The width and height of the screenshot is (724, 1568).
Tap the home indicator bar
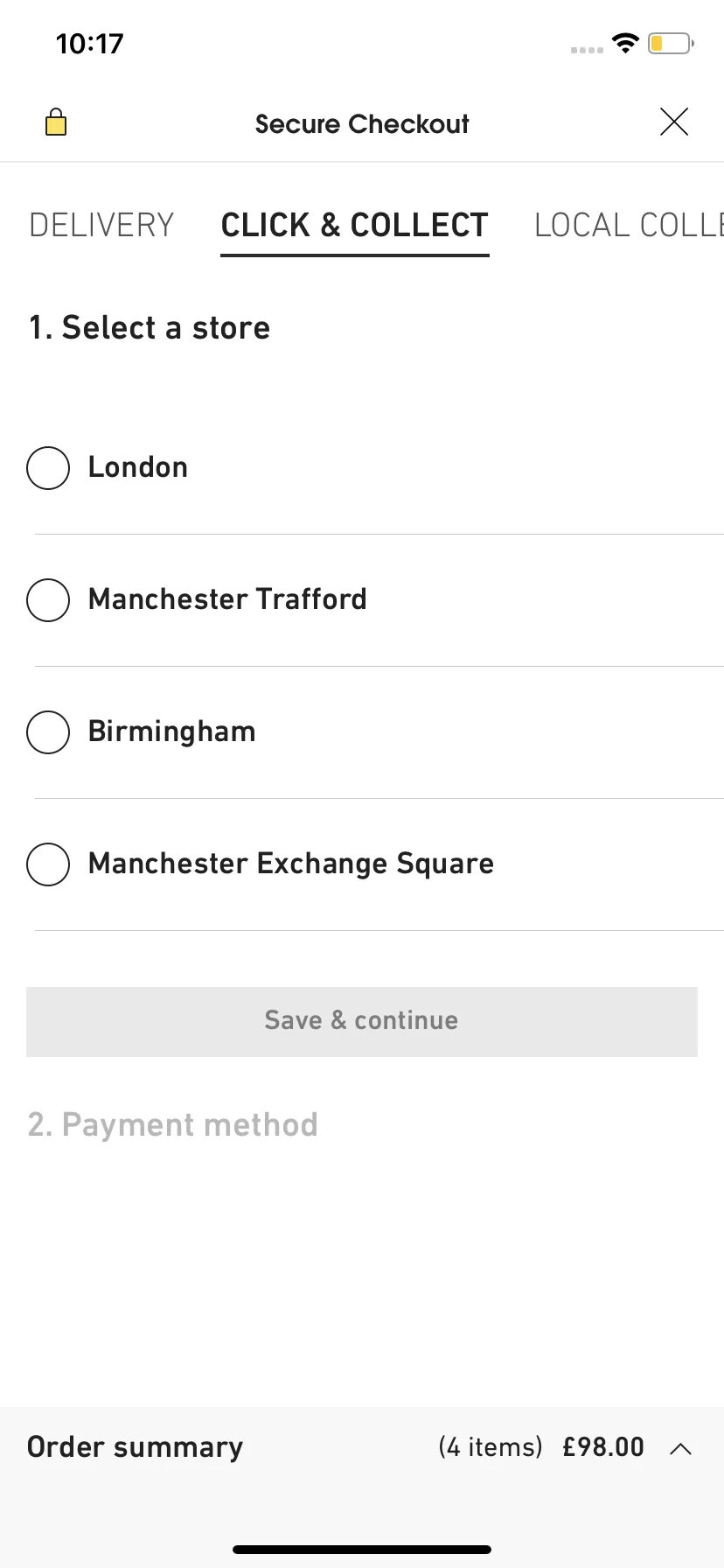coord(362,1549)
